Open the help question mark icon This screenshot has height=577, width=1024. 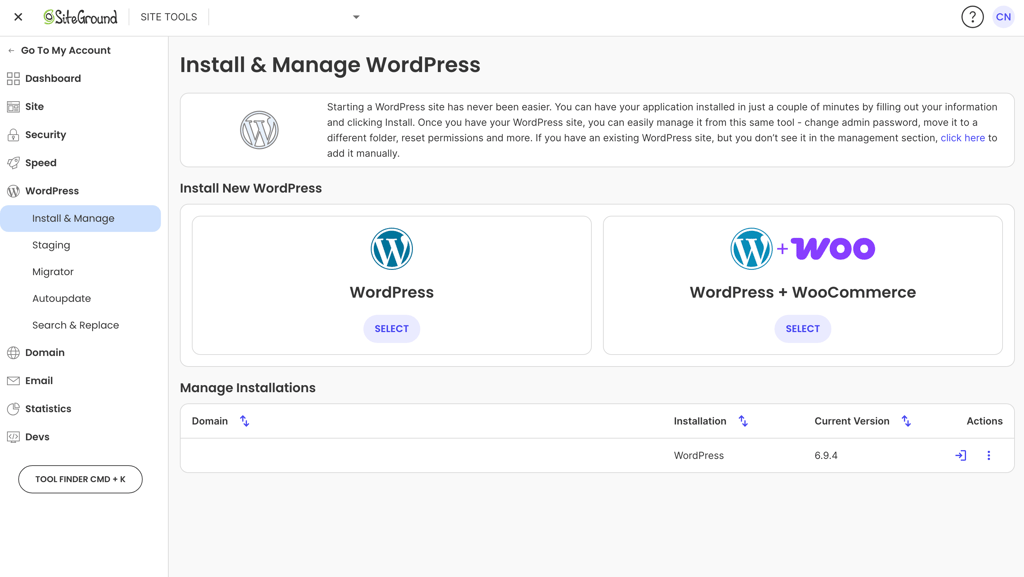click(972, 17)
